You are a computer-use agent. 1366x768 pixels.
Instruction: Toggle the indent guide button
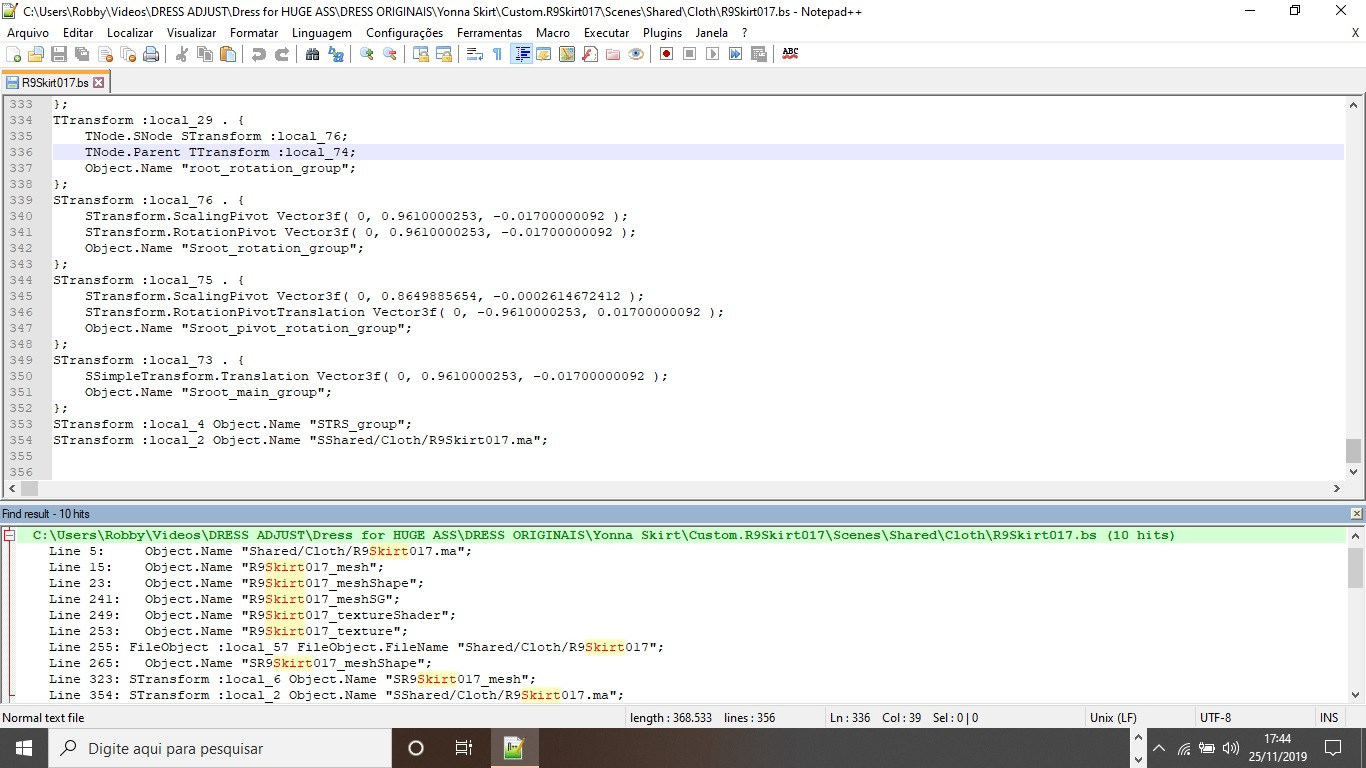[x=521, y=54]
